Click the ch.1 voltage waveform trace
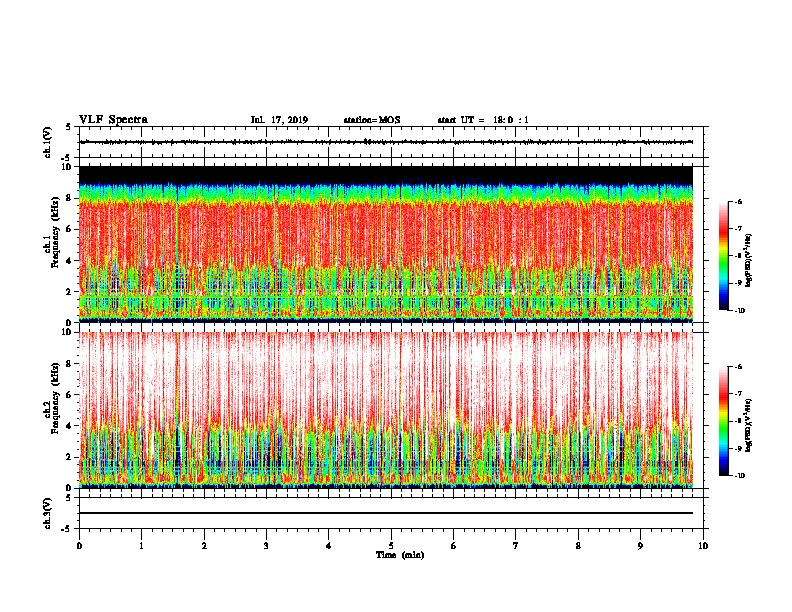The image size is (792, 612). point(386,142)
